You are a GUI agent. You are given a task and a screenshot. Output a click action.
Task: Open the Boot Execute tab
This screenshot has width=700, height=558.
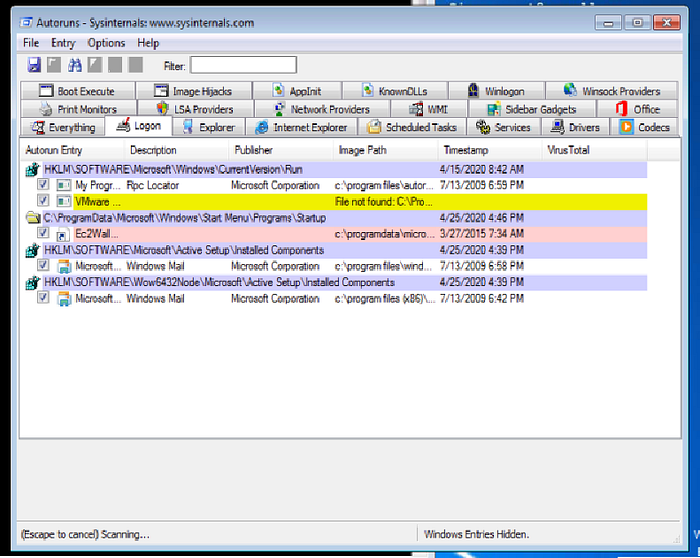(78, 91)
